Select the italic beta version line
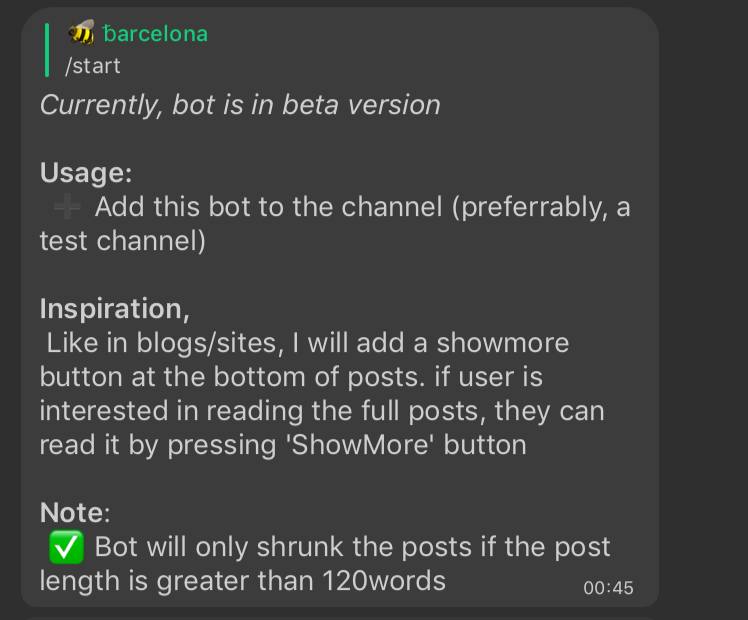Screen dimensions: 748x620 pos(240,104)
